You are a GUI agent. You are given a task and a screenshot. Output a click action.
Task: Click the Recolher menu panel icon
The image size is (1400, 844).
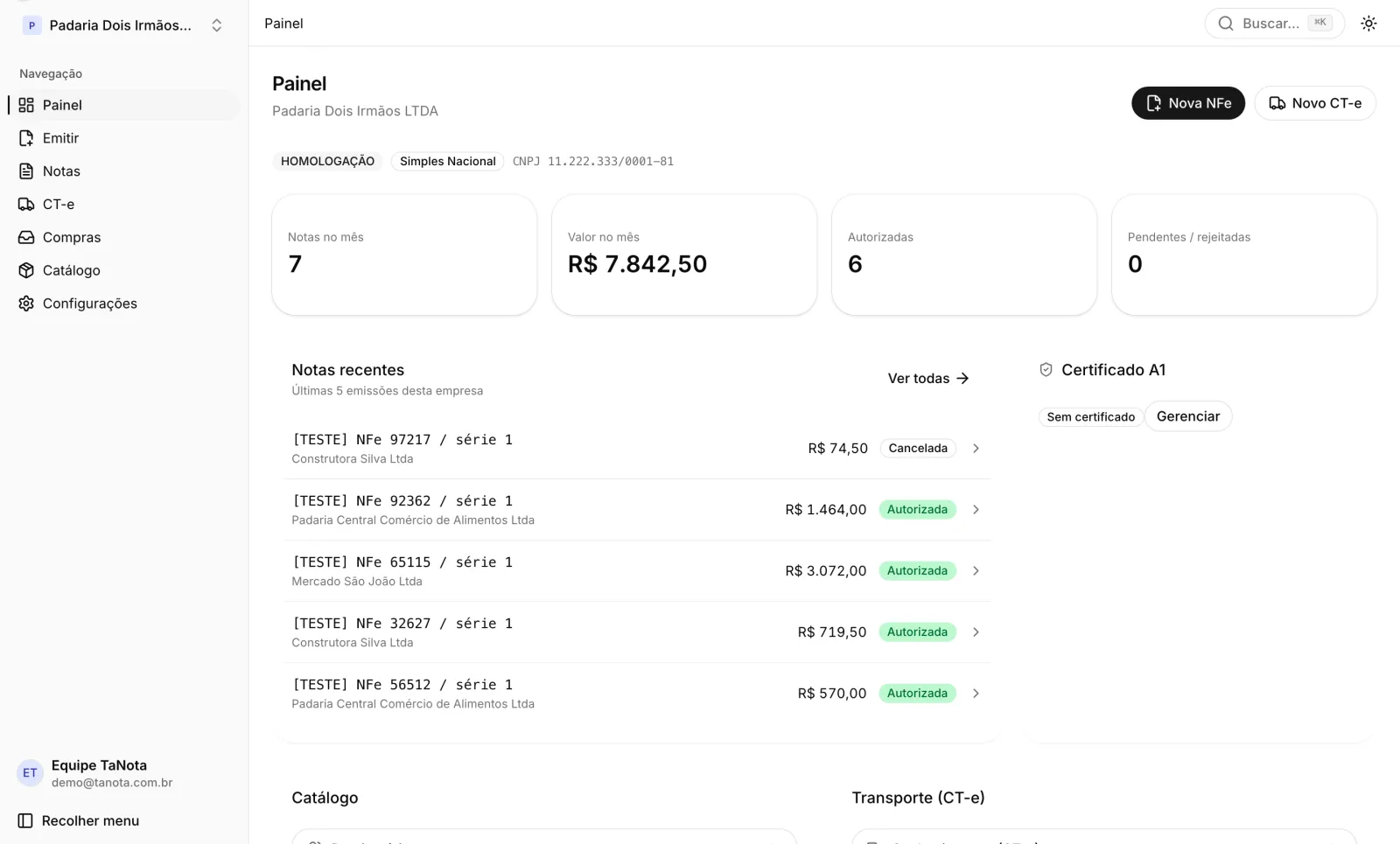tap(25, 820)
